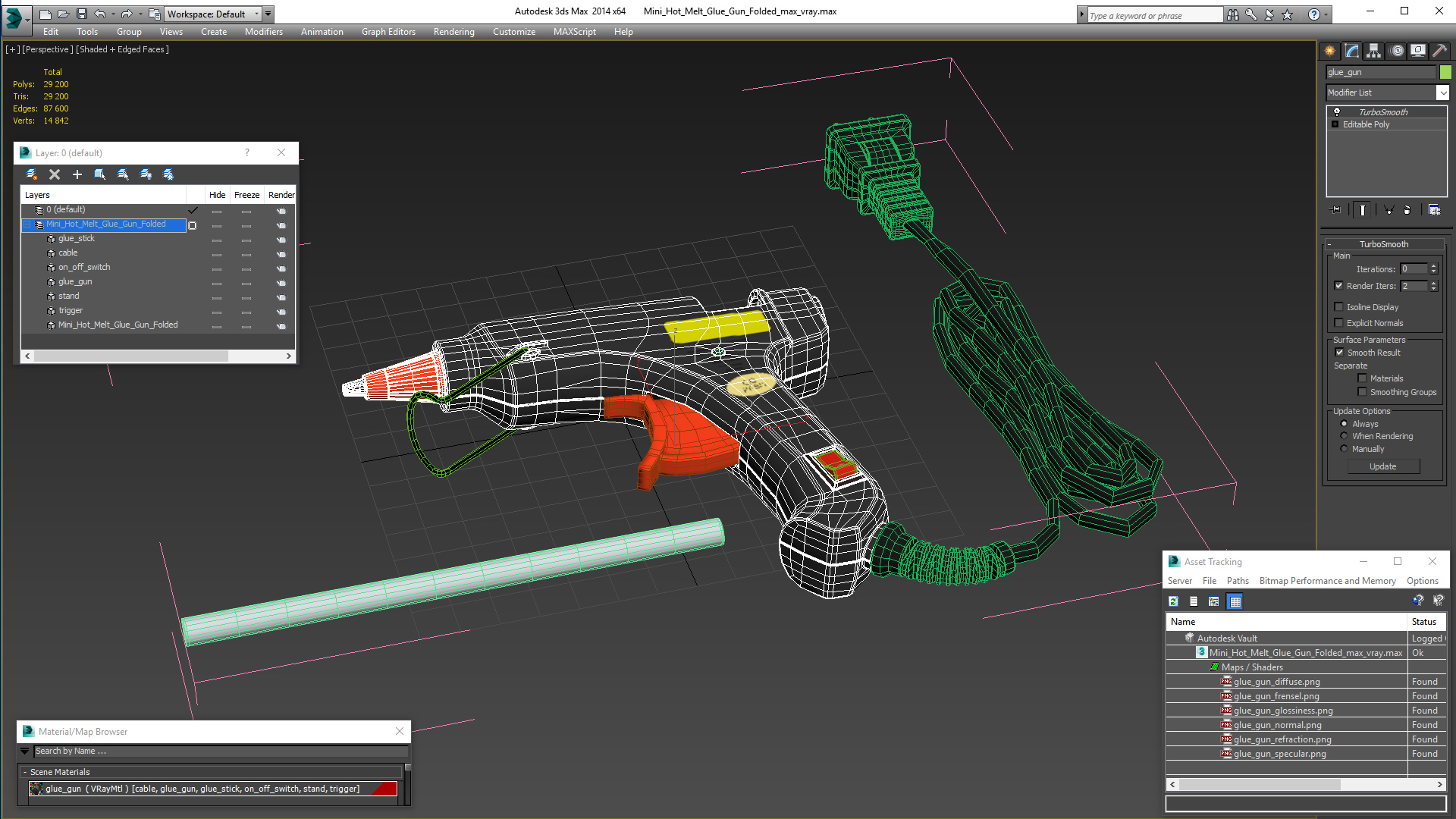Toggle TurboSmooth modifier lightbulb on/off
The width and height of the screenshot is (1456, 819).
[x=1337, y=111]
